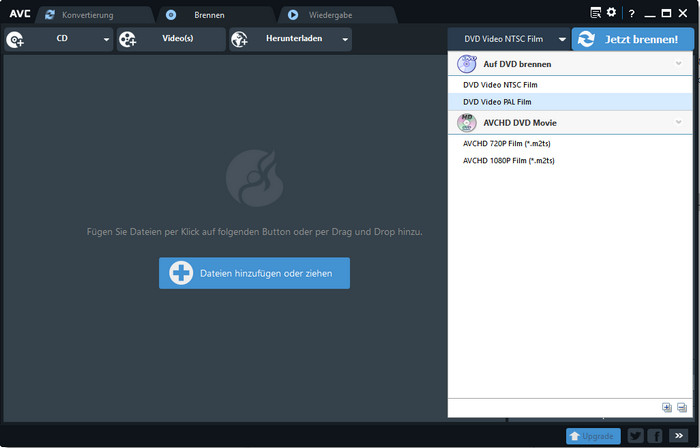Viewport: 700px width, 448px height.
Task: Click the add profile icon in the list footer
Action: coord(667,407)
